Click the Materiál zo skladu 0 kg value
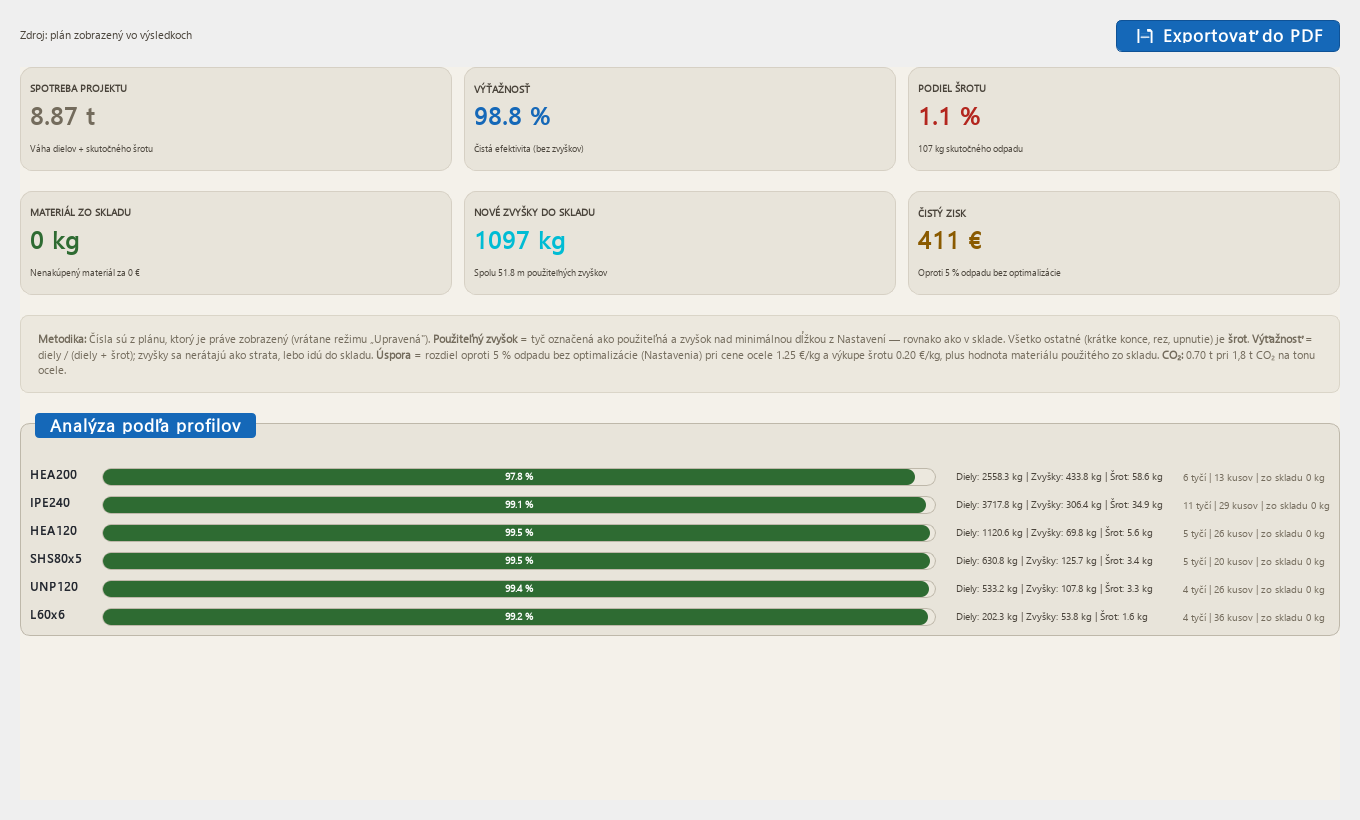Viewport: 1360px width, 820px height. pos(55,241)
